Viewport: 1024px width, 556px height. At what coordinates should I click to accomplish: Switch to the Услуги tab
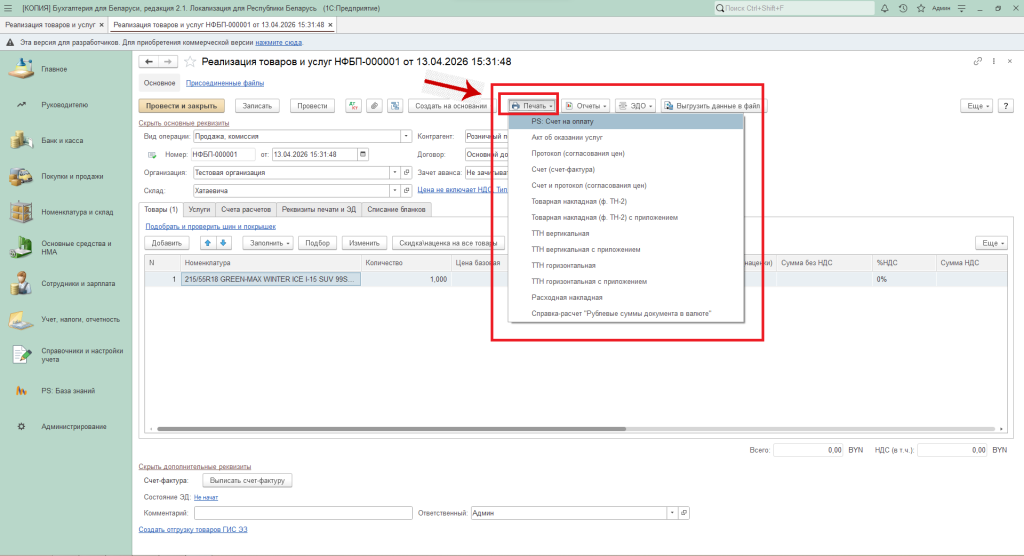tap(199, 209)
